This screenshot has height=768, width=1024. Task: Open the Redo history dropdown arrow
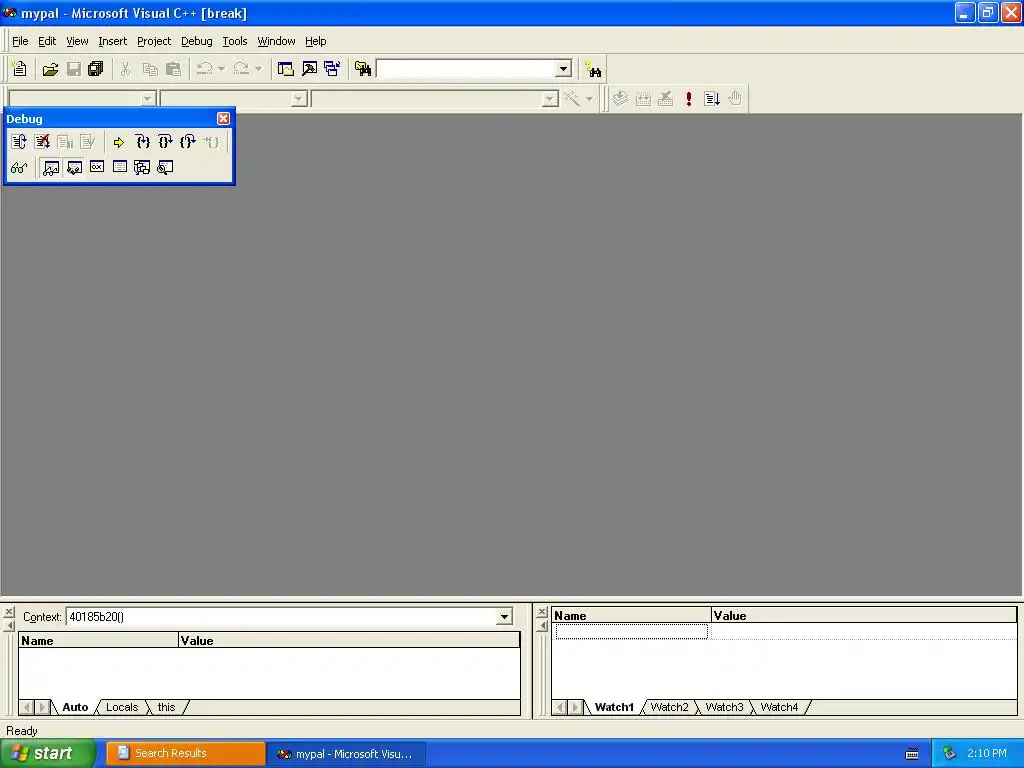tap(259, 69)
